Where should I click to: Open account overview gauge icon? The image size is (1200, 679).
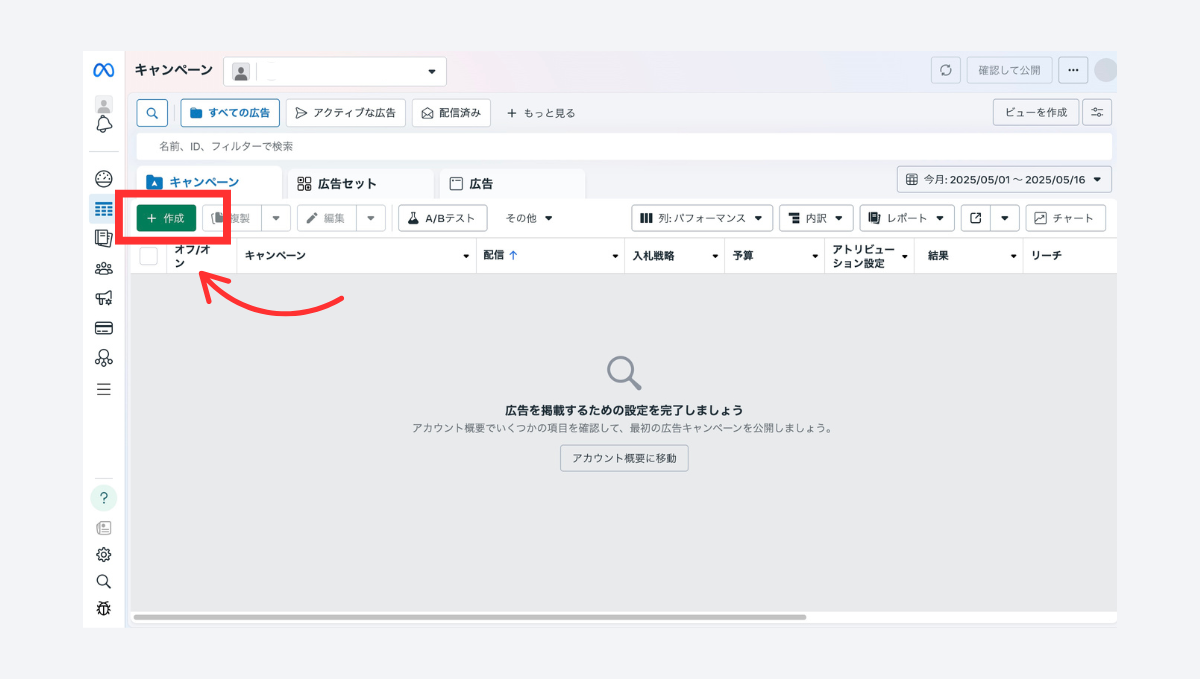click(104, 179)
